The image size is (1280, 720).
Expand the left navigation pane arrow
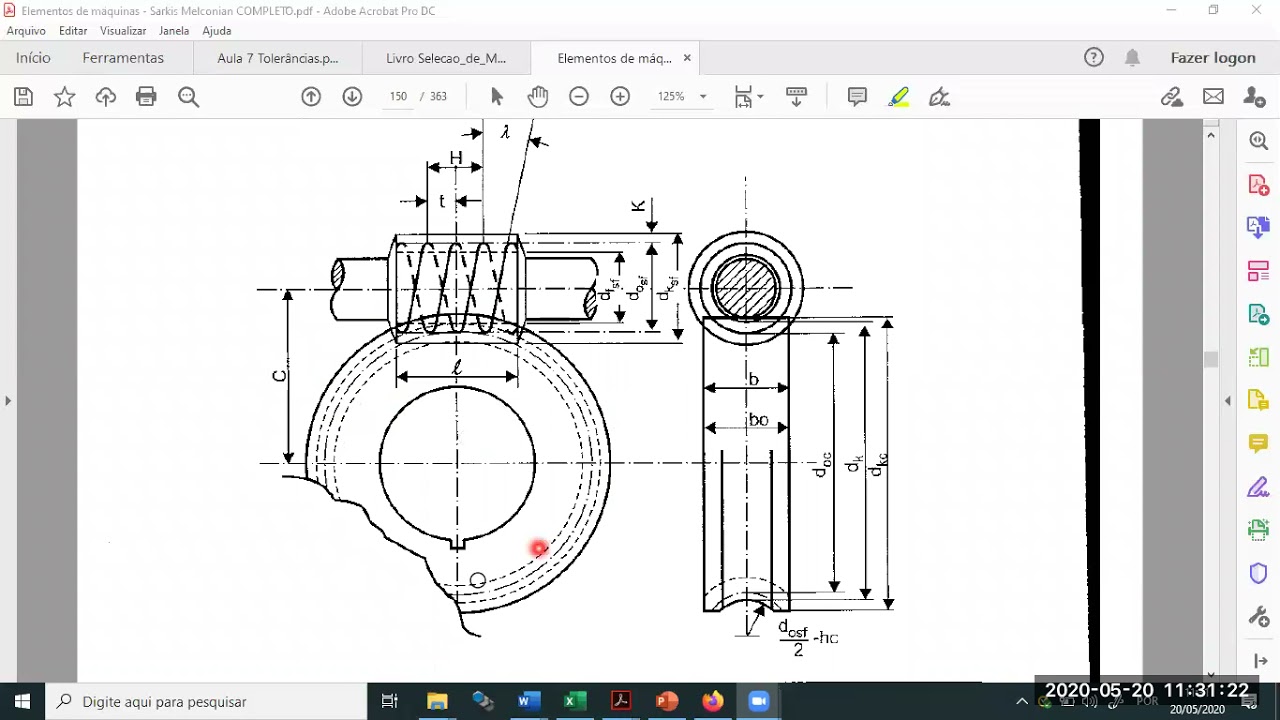coord(8,401)
